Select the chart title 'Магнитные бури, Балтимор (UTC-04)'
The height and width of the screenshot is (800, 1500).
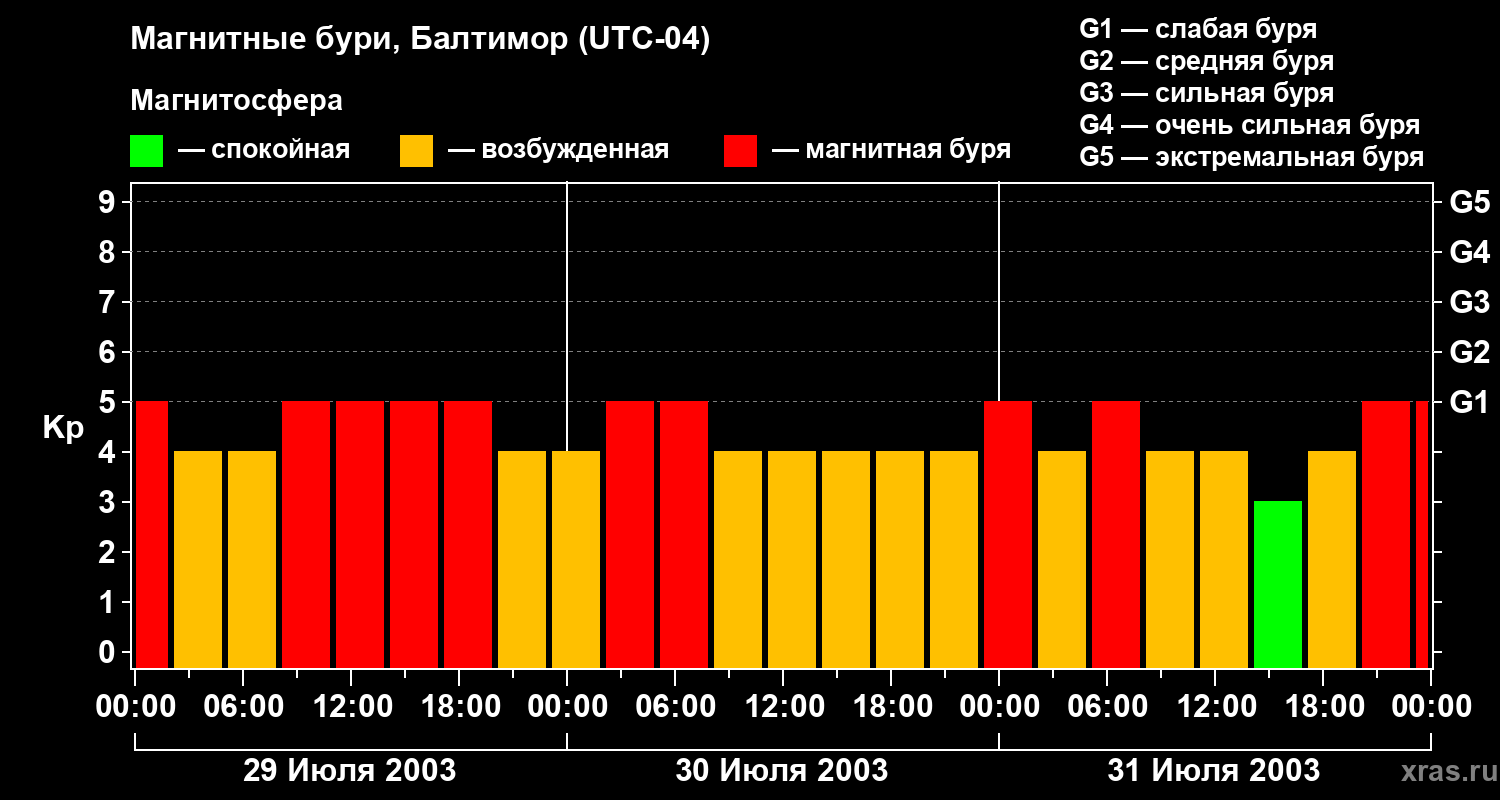[x=420, y=40]
